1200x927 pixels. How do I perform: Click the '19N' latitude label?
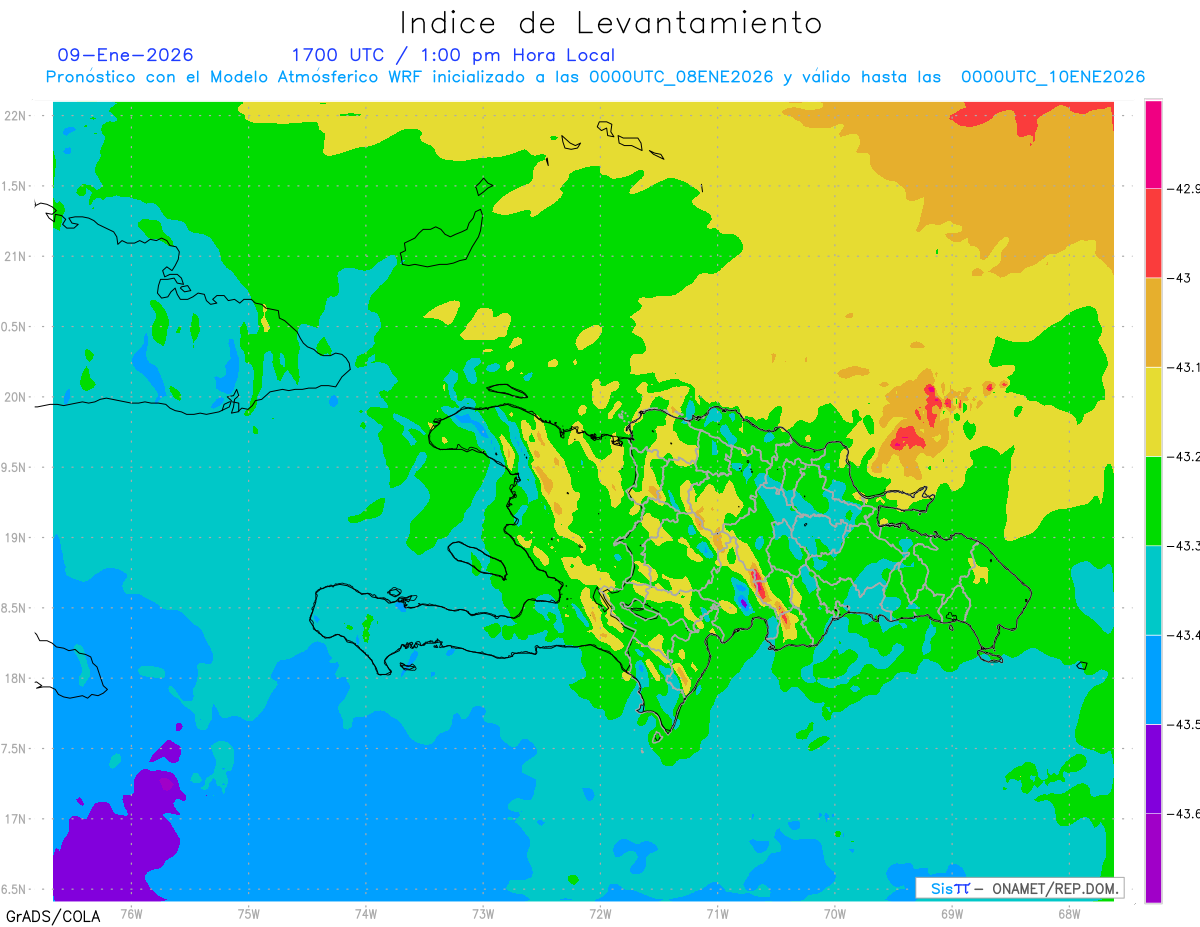pyautogui.click(x=16, y=538)
